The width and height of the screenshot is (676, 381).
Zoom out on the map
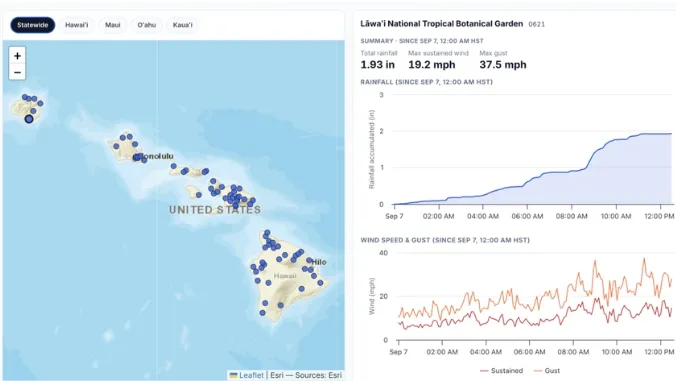coord(17,72)
